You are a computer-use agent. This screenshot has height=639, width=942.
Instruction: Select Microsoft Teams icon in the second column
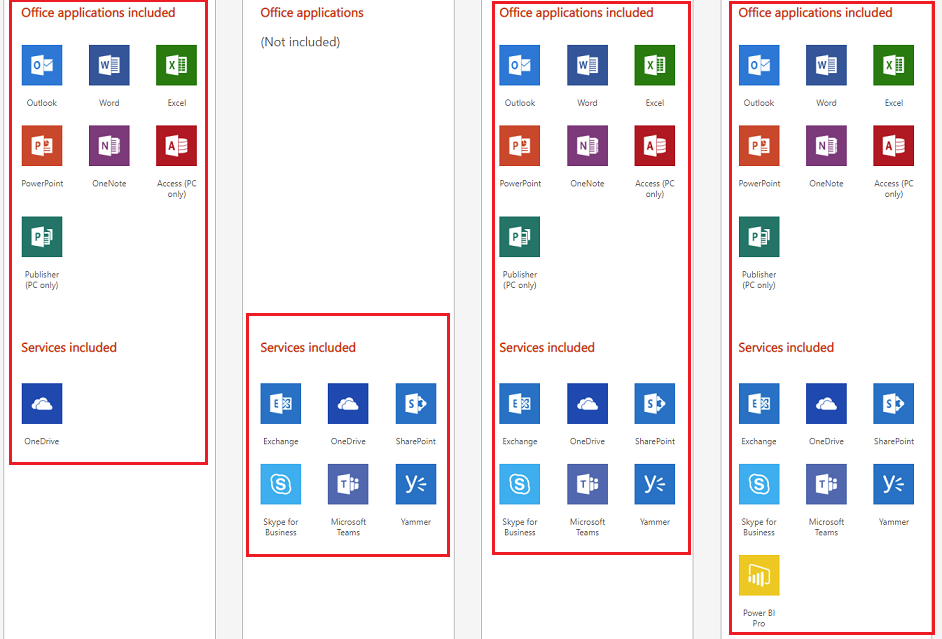[x=348, y=484]
